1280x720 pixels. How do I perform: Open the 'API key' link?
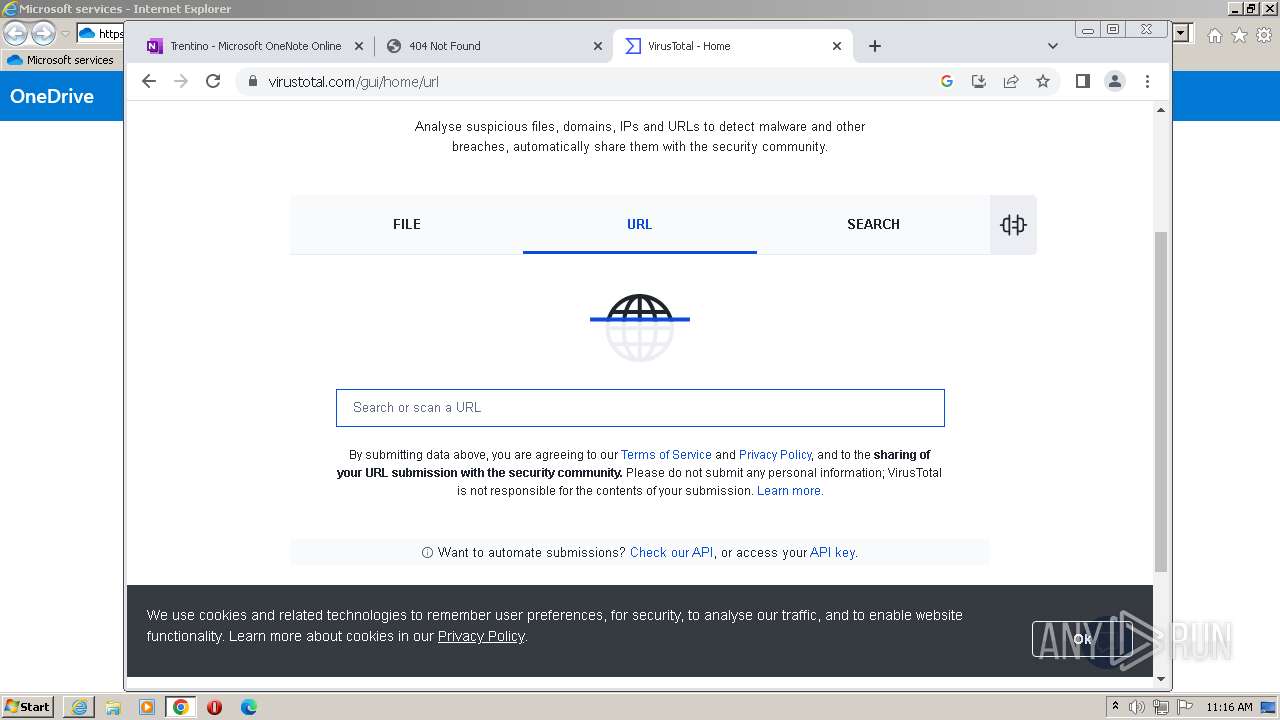point(832,552)
